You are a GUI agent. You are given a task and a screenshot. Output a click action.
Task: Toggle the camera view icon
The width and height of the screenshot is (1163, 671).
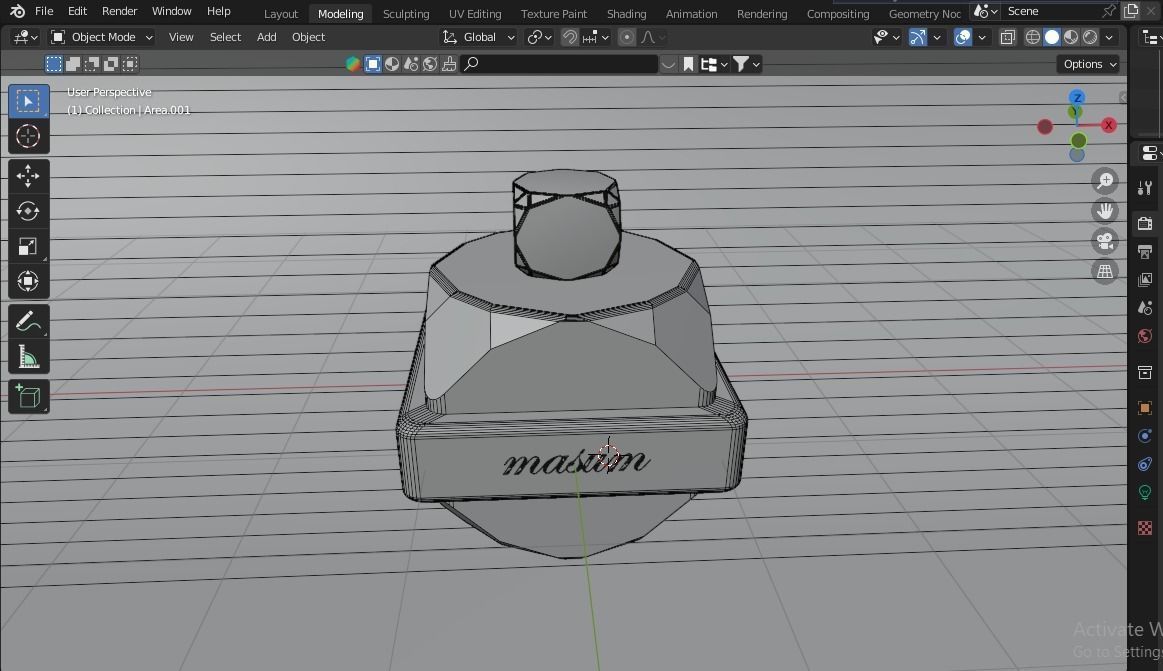1104,241
